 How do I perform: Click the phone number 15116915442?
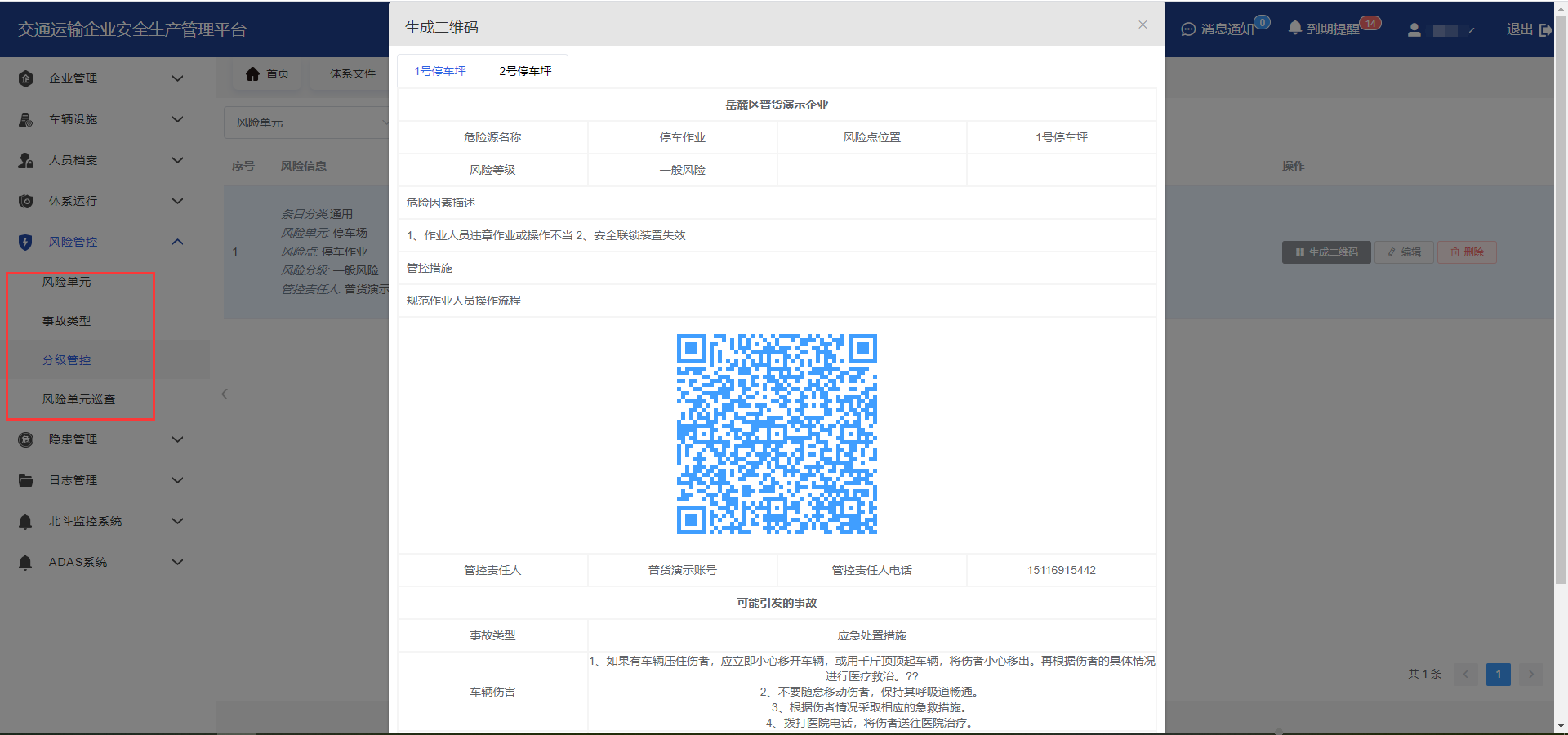pos(1061,570)
